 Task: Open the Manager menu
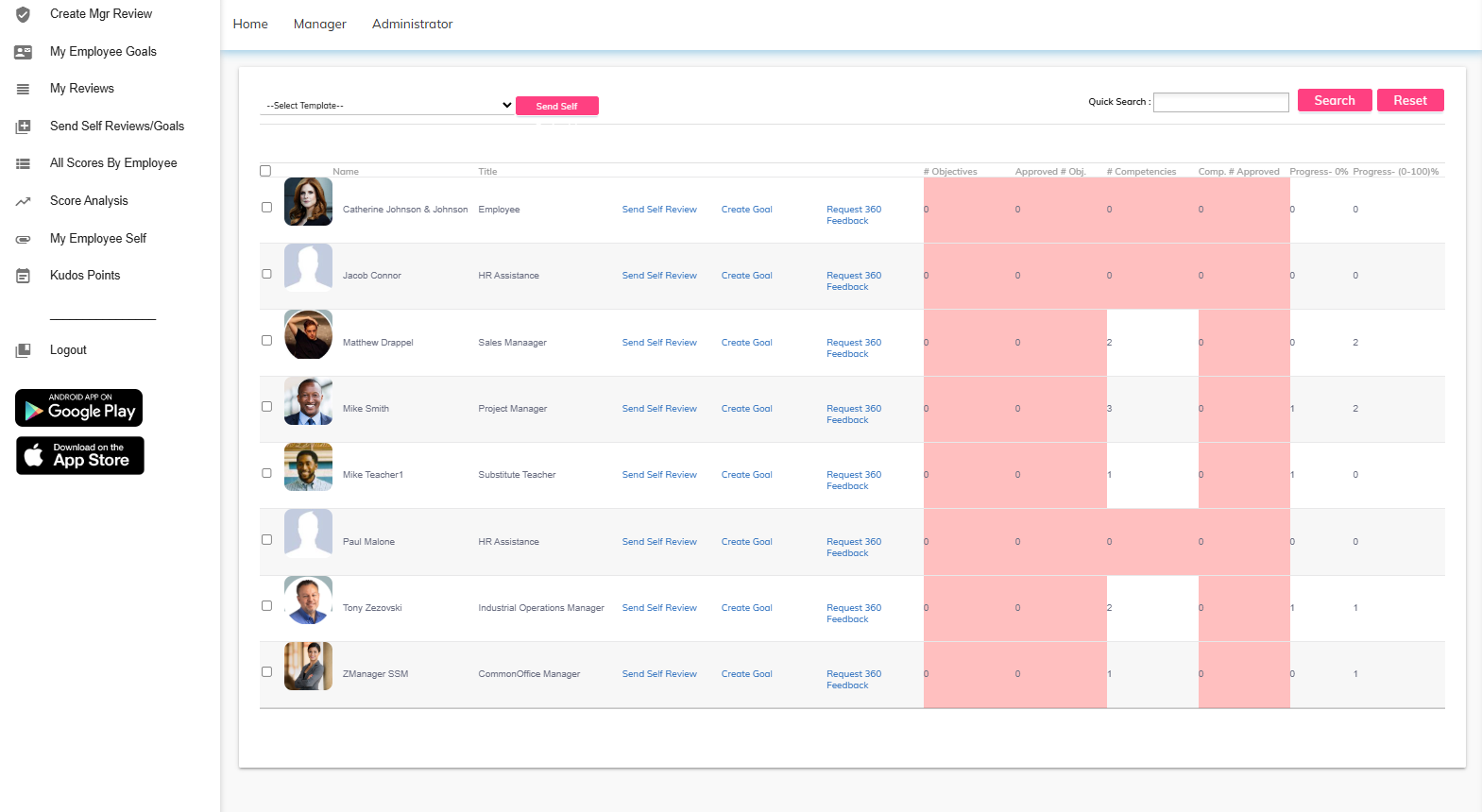(320, 24)
